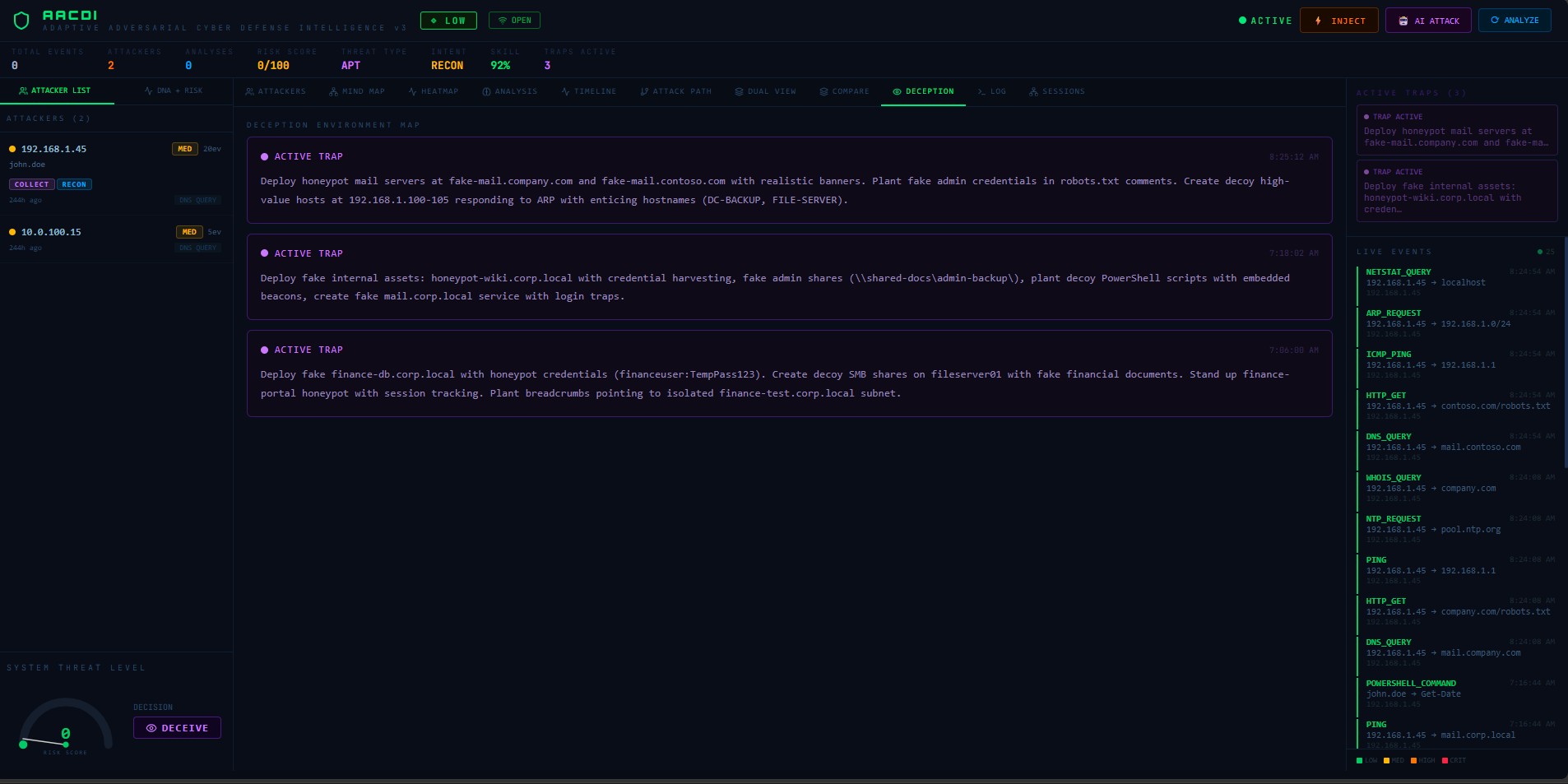Switch to the Attacker List tab
Viewport: 1568px width, 784px height.
tap(57, 90)
